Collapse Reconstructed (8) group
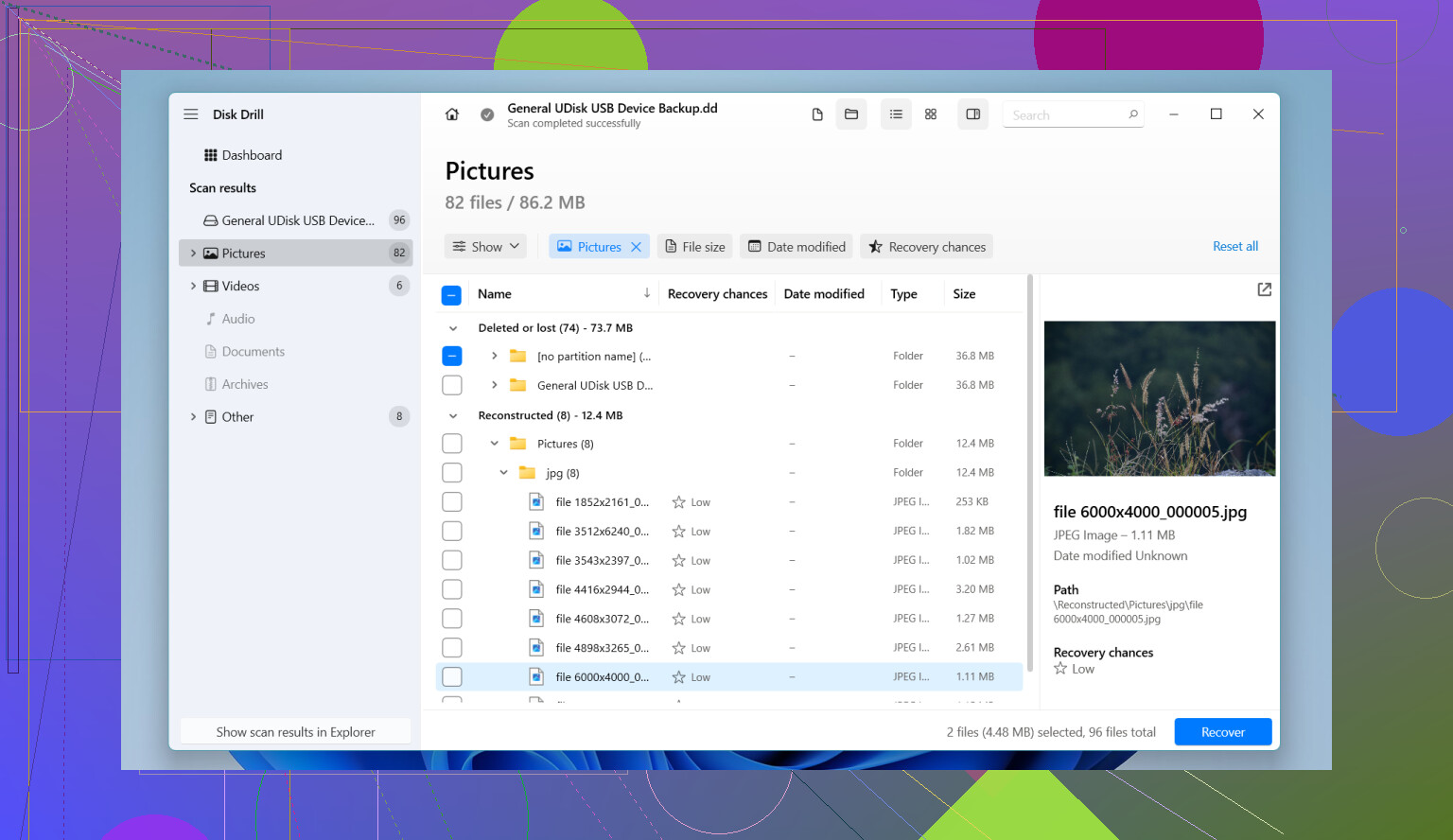 click(x=453, y=415)
